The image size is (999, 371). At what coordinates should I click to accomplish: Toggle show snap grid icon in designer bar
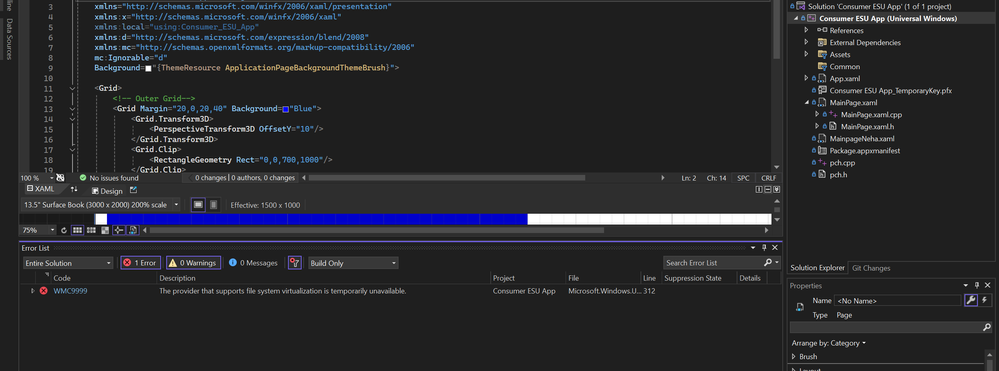point(77,230)
